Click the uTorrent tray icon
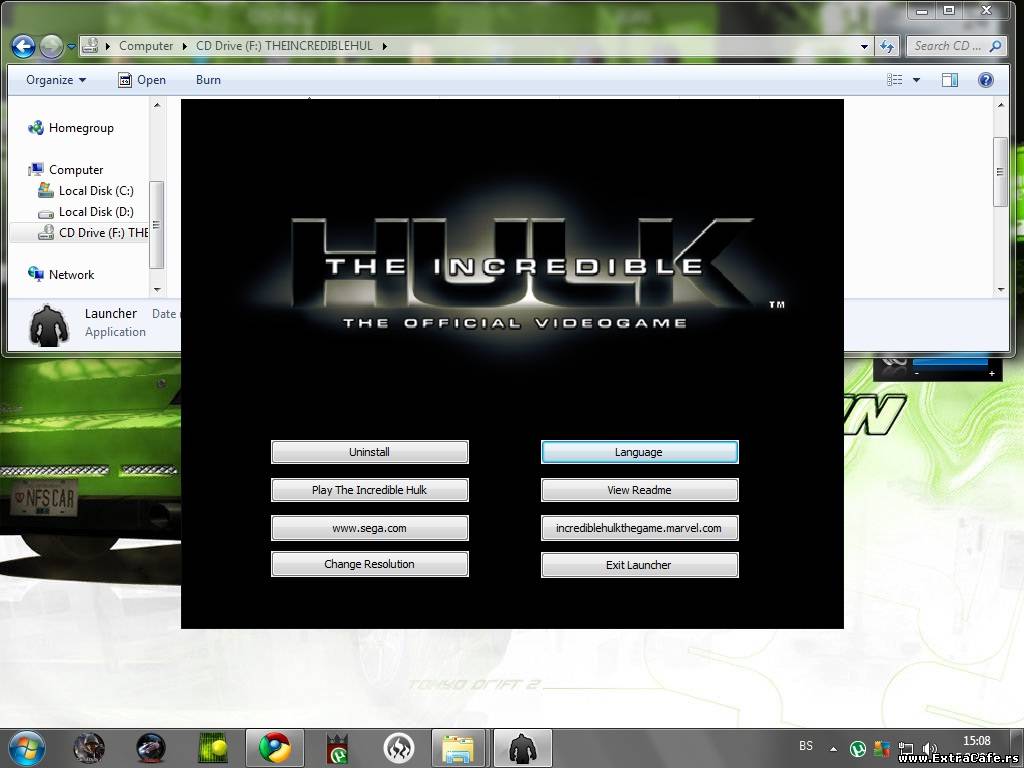This screenshot has width=1024, height=768. [x=857, y=748]
